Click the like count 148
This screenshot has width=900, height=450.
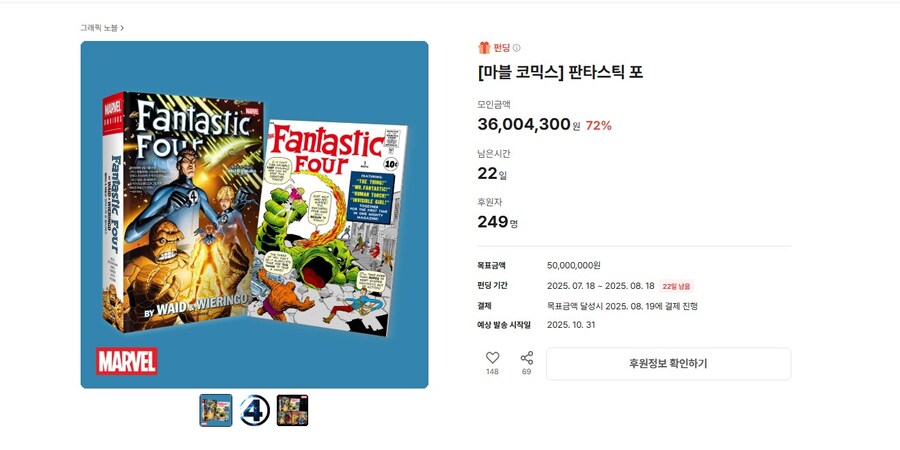(x=492, y=372)
